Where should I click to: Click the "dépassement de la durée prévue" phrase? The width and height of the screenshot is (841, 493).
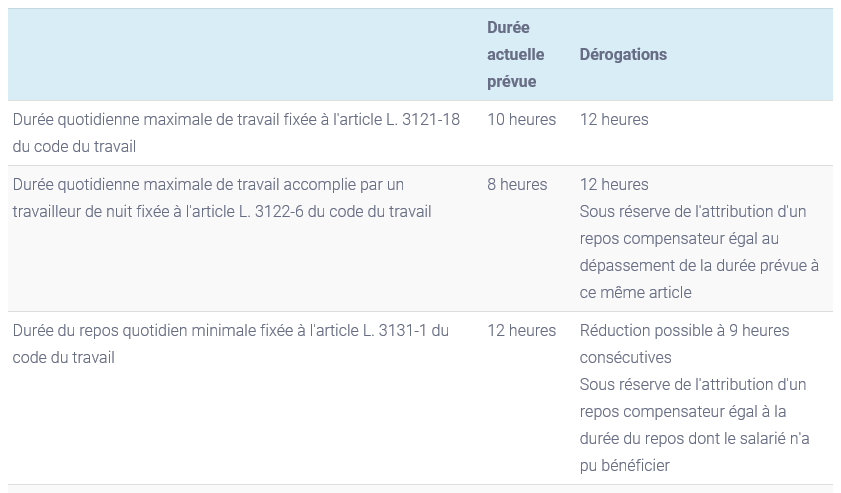click(688, 266)
